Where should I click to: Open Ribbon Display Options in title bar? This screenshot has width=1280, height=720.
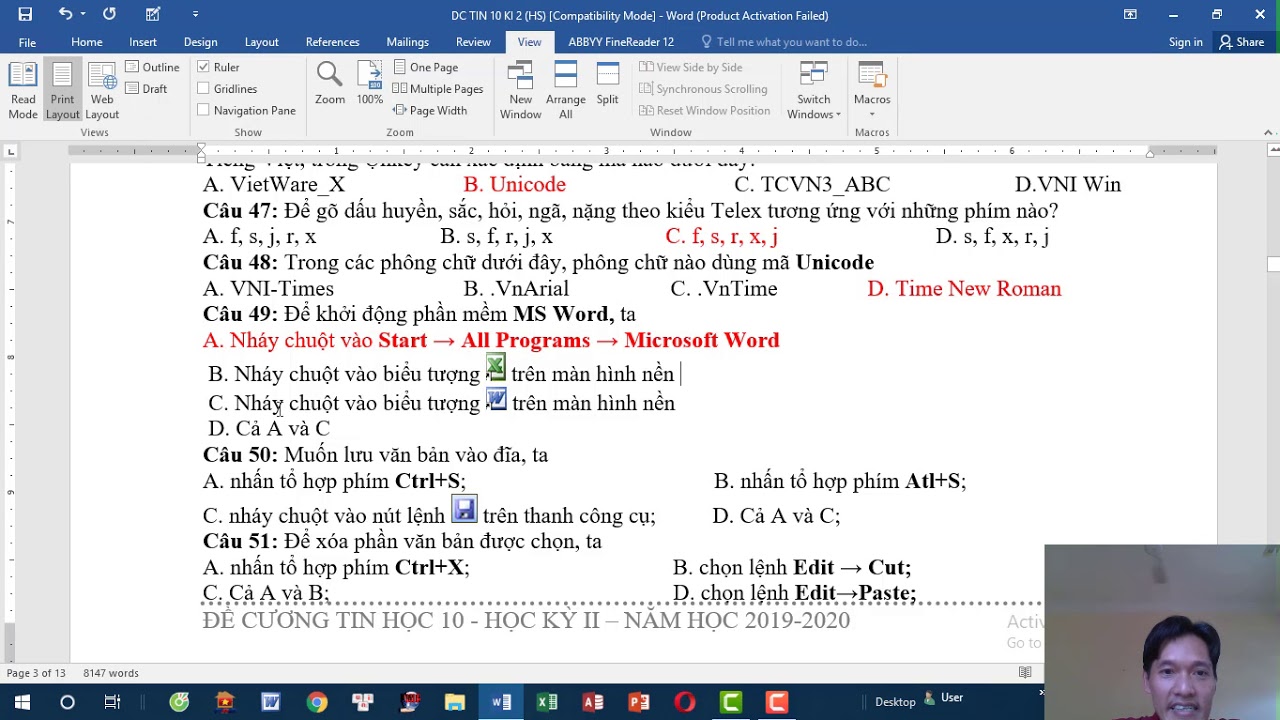1130,14
